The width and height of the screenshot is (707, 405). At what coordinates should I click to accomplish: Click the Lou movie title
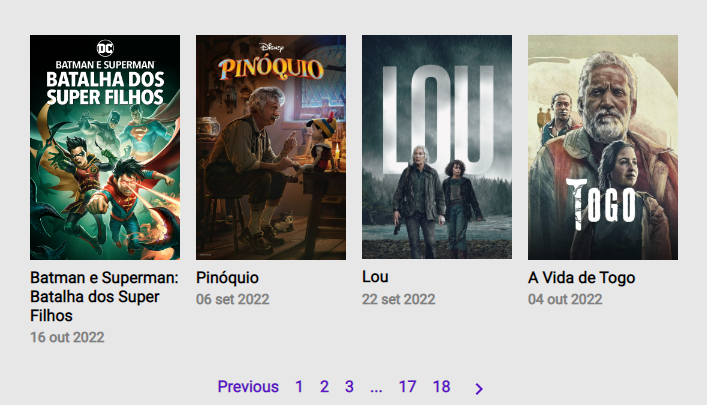[375, 276]
